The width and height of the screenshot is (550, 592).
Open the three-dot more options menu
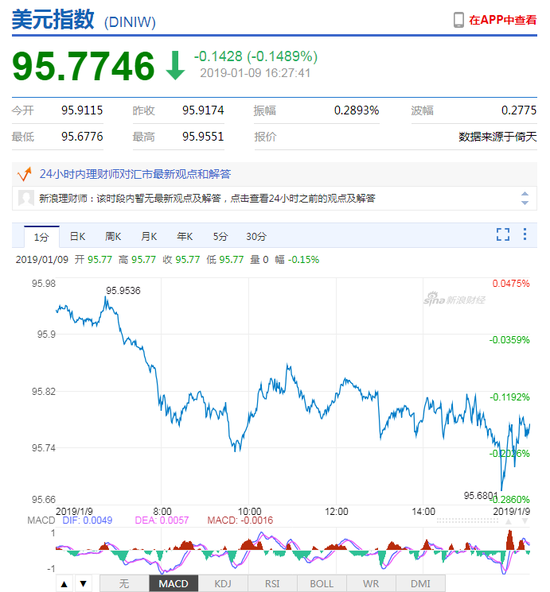525,234
